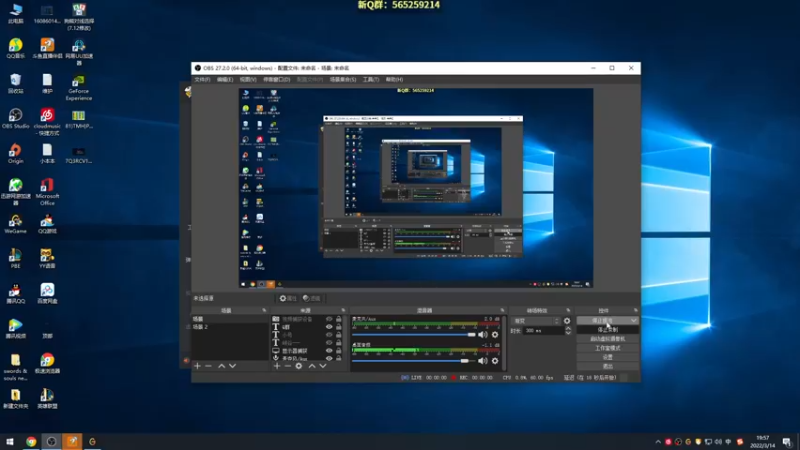Screen dimensions: 800x450
Task: Open 视图(V) menu
Action: click(248, 80)
